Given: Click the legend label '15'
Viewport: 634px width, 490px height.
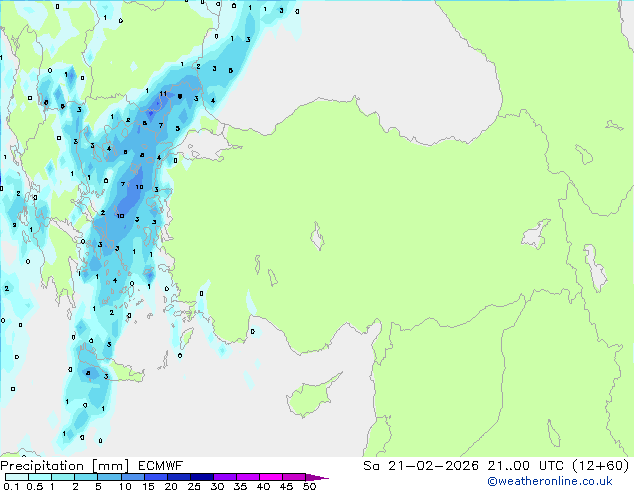Looking at the screenshot, I should click(148, 486).
